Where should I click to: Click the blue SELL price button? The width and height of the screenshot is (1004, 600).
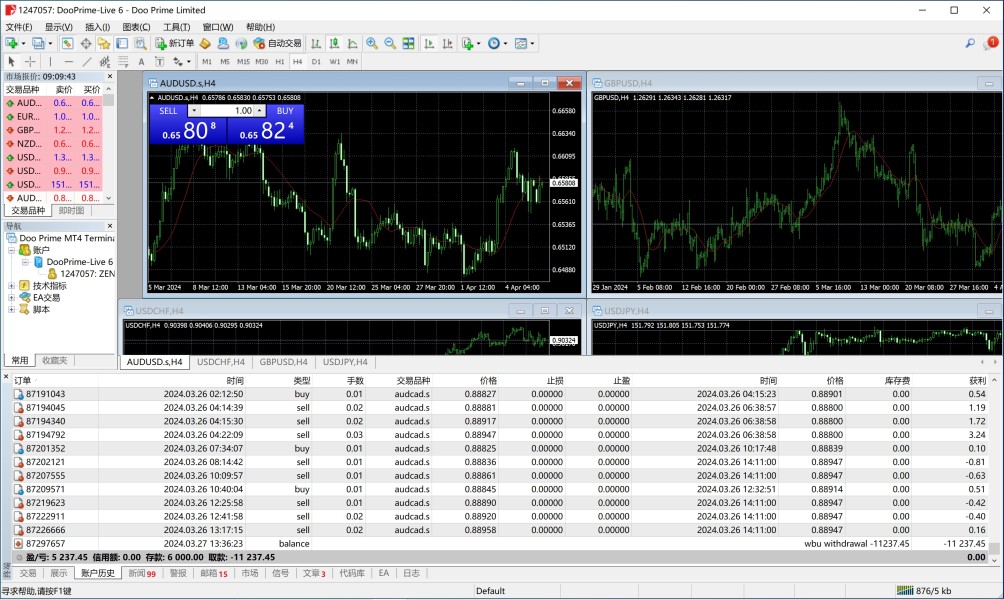click(x=188, y=131)
